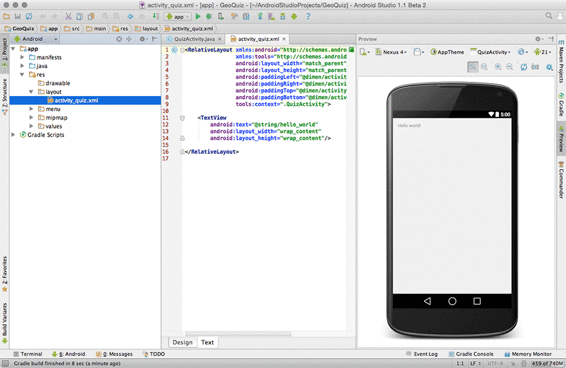Collapse the app tree node
This screenshot has height=368, width=566.
[x=13, y=48]
